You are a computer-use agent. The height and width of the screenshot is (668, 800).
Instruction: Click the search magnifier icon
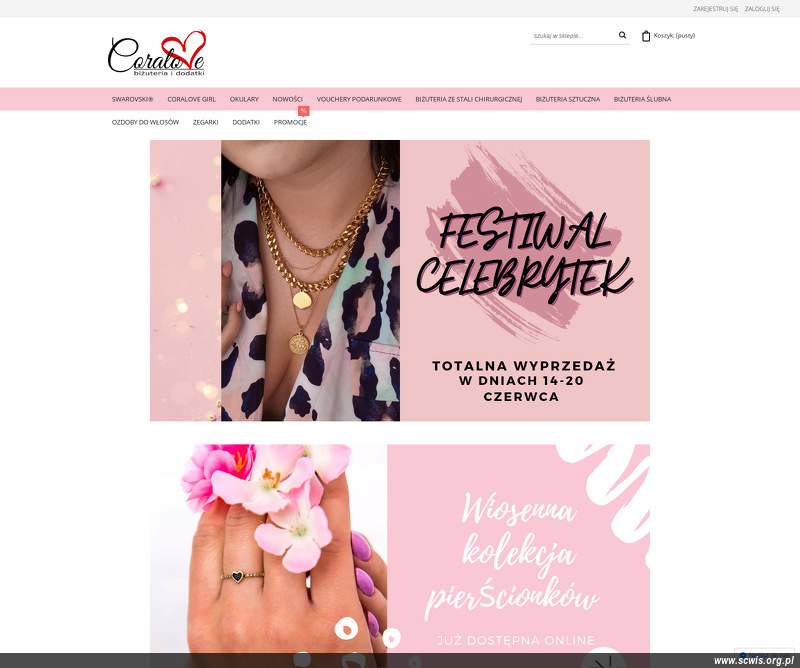[x=622, y=35]
